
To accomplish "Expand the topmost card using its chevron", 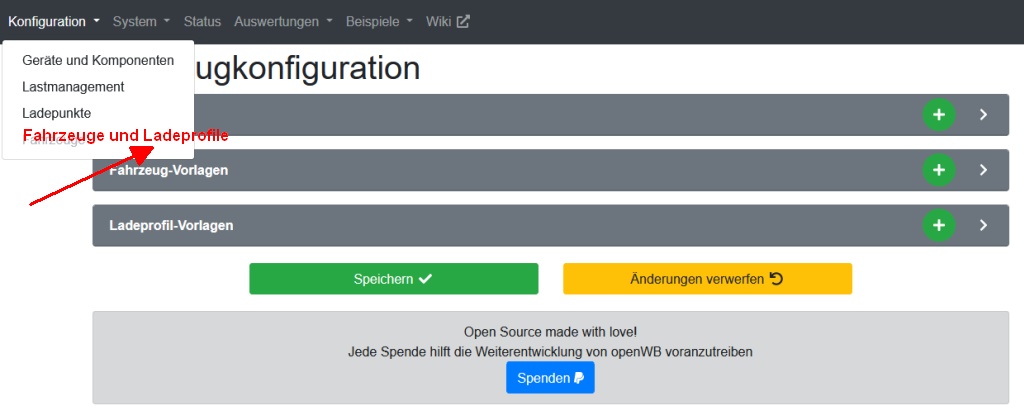I will tap(983, 115).
